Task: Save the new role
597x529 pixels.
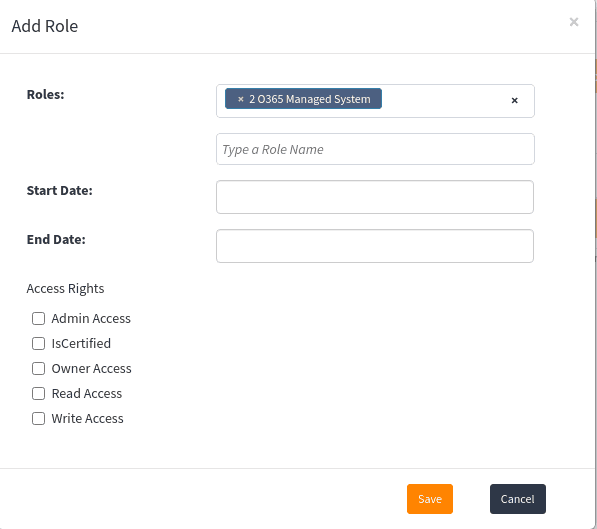Action: [429, 499]
